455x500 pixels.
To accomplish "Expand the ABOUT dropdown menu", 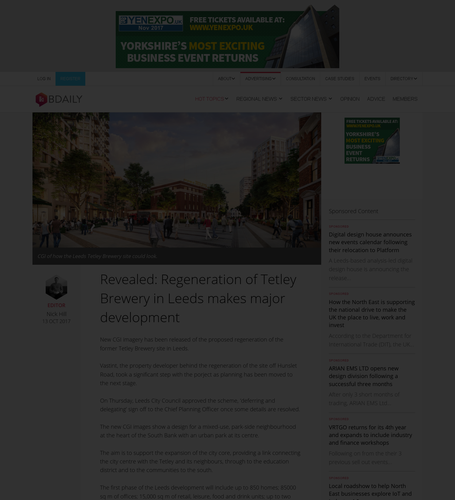I will pyautogui.click(x=226, y=79).
